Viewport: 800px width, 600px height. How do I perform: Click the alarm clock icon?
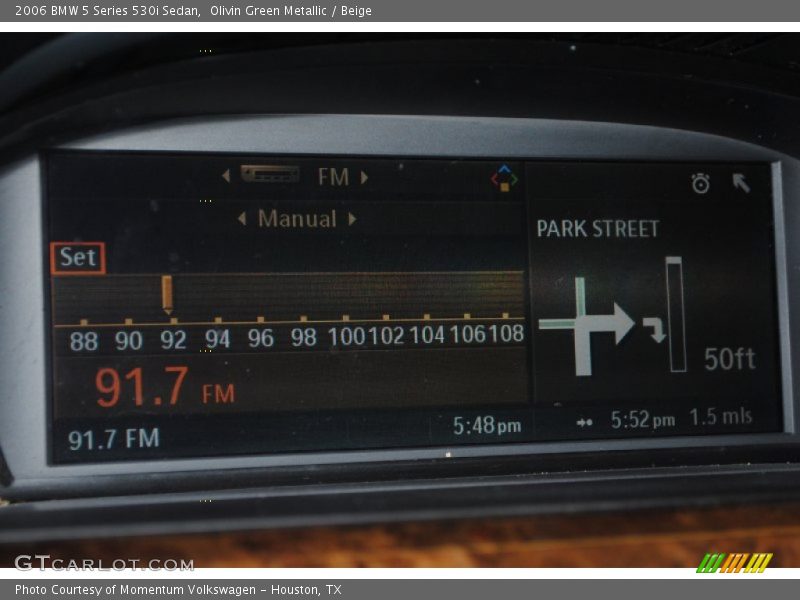[x=701, y=183]
